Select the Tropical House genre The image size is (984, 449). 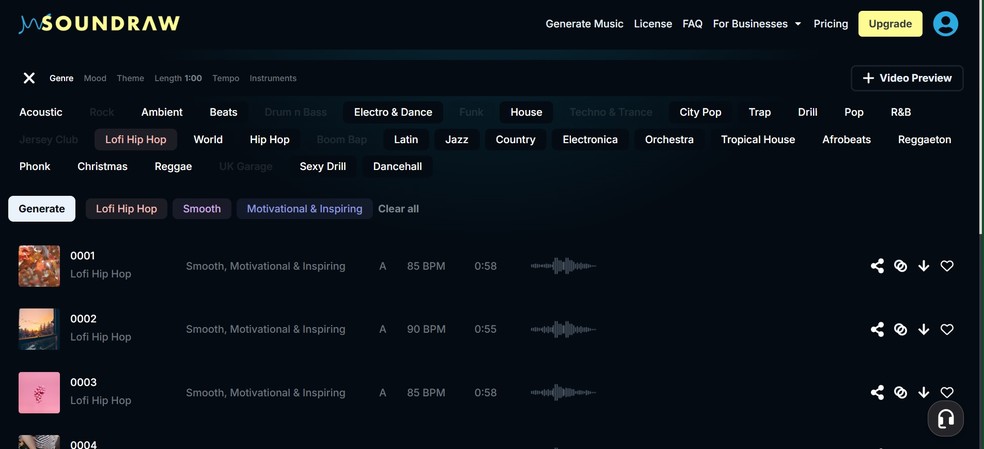tap(757, 139)
